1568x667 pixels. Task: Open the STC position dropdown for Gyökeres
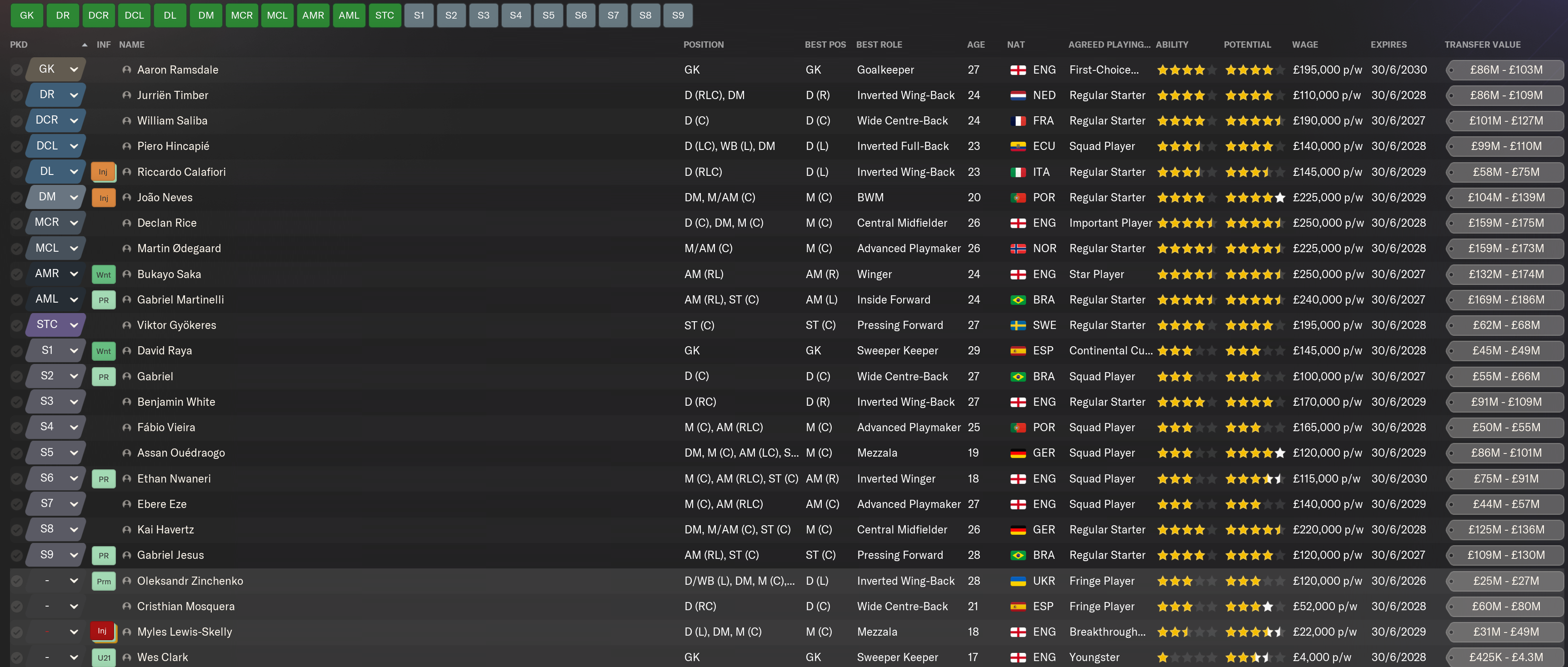click(x=74, y=325)
